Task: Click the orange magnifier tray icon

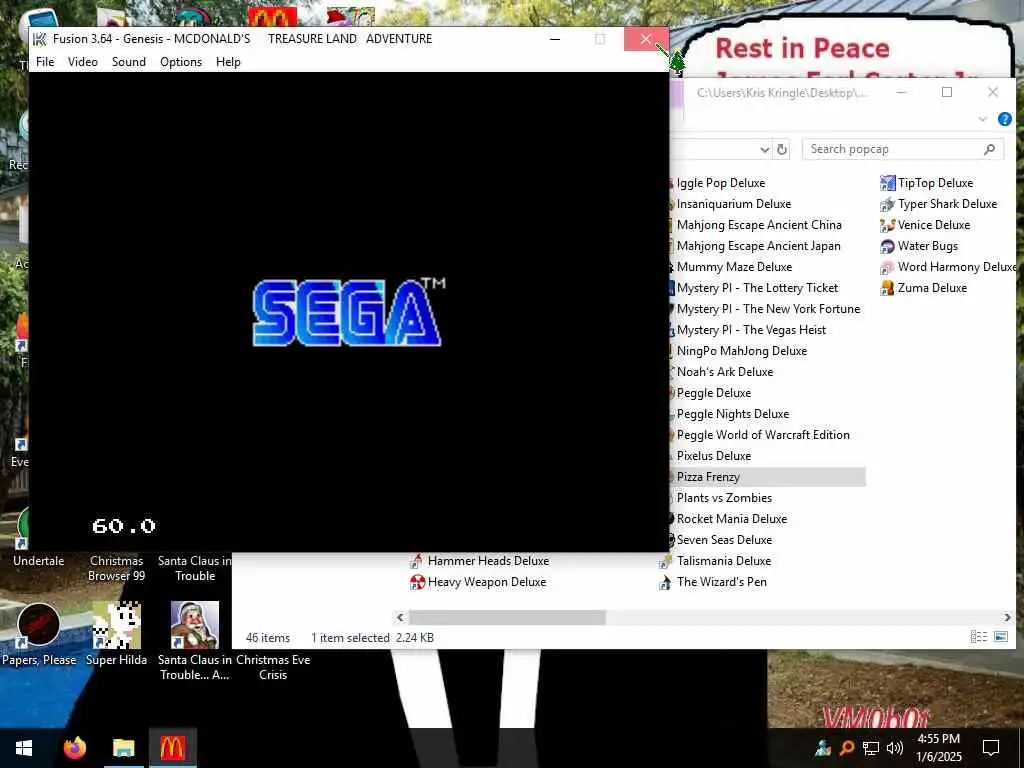Action: (846, 748)
